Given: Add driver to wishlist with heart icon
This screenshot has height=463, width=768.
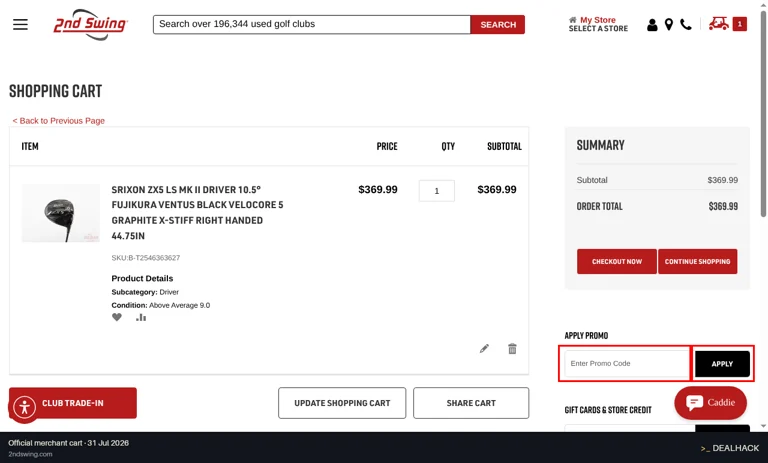Looking at the screenshot, I should [117, 317].
